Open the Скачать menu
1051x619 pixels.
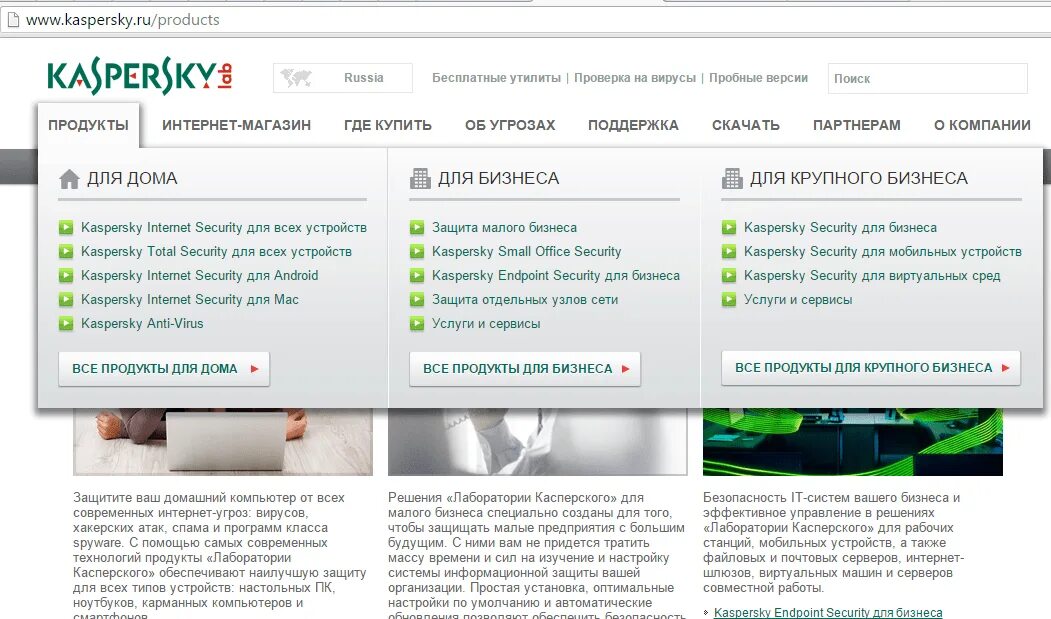(x=746, y=125)
